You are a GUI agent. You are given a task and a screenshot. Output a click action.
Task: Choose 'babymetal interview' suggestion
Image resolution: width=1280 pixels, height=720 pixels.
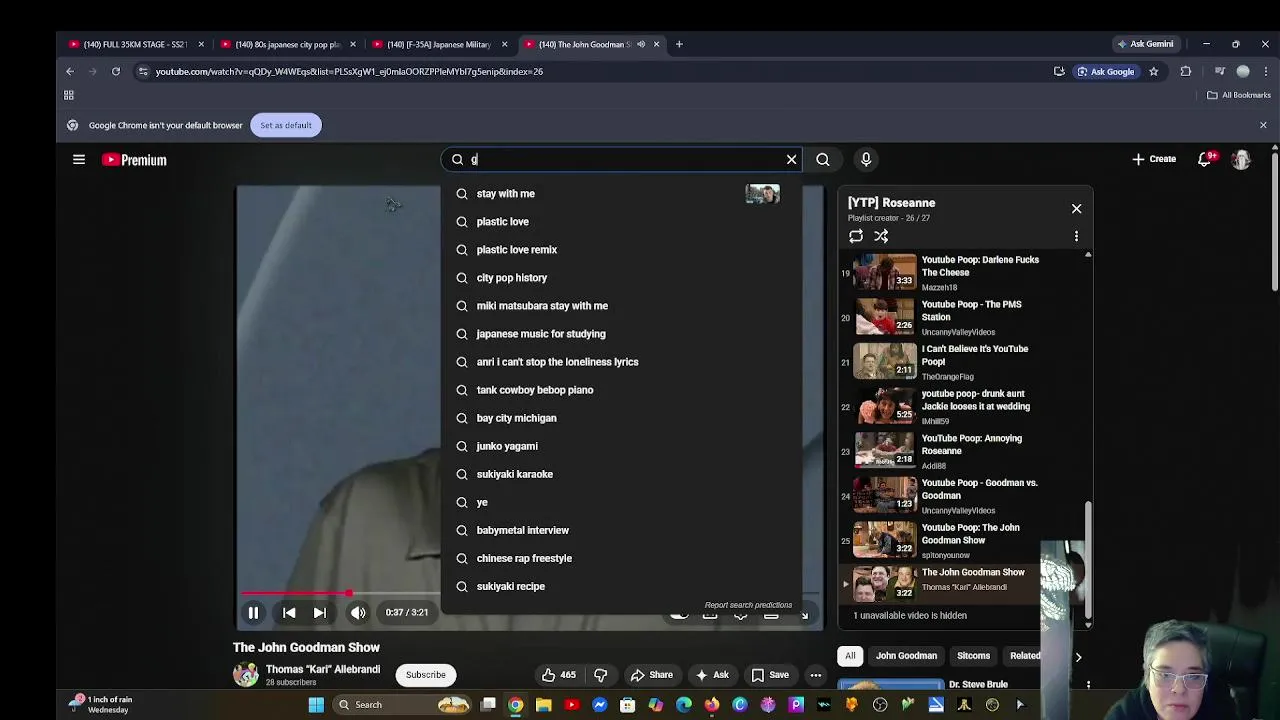pyautogui.click(x=621, y=530)
